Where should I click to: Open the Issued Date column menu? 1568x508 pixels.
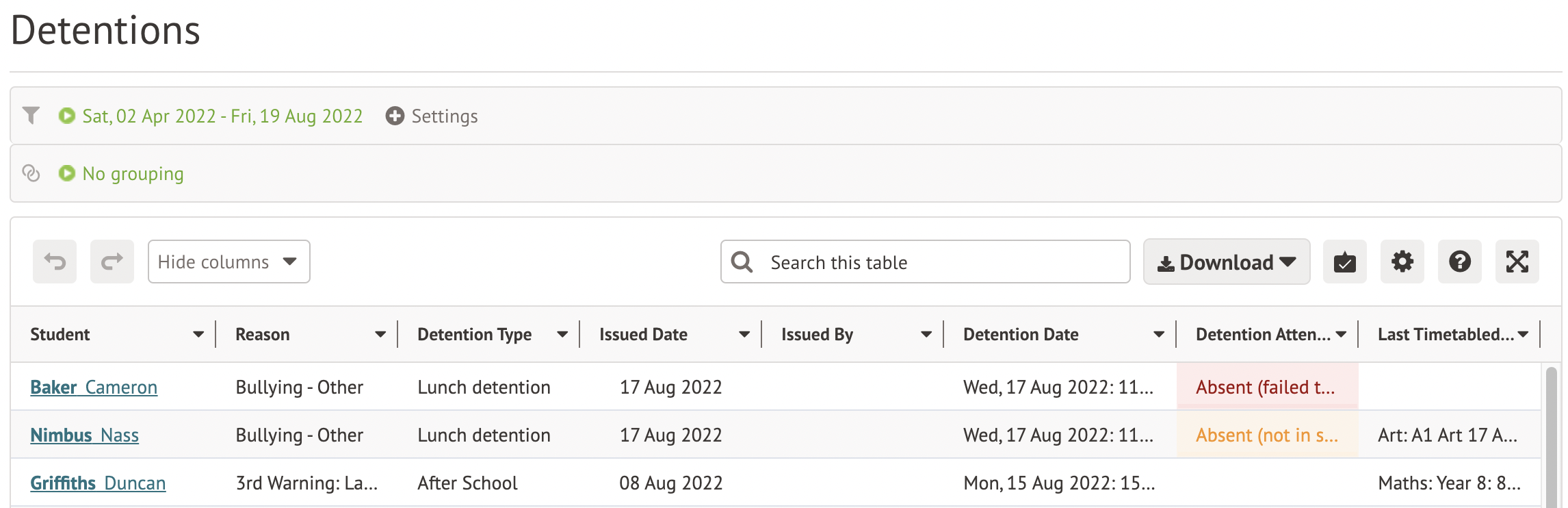tap(744, 335)
